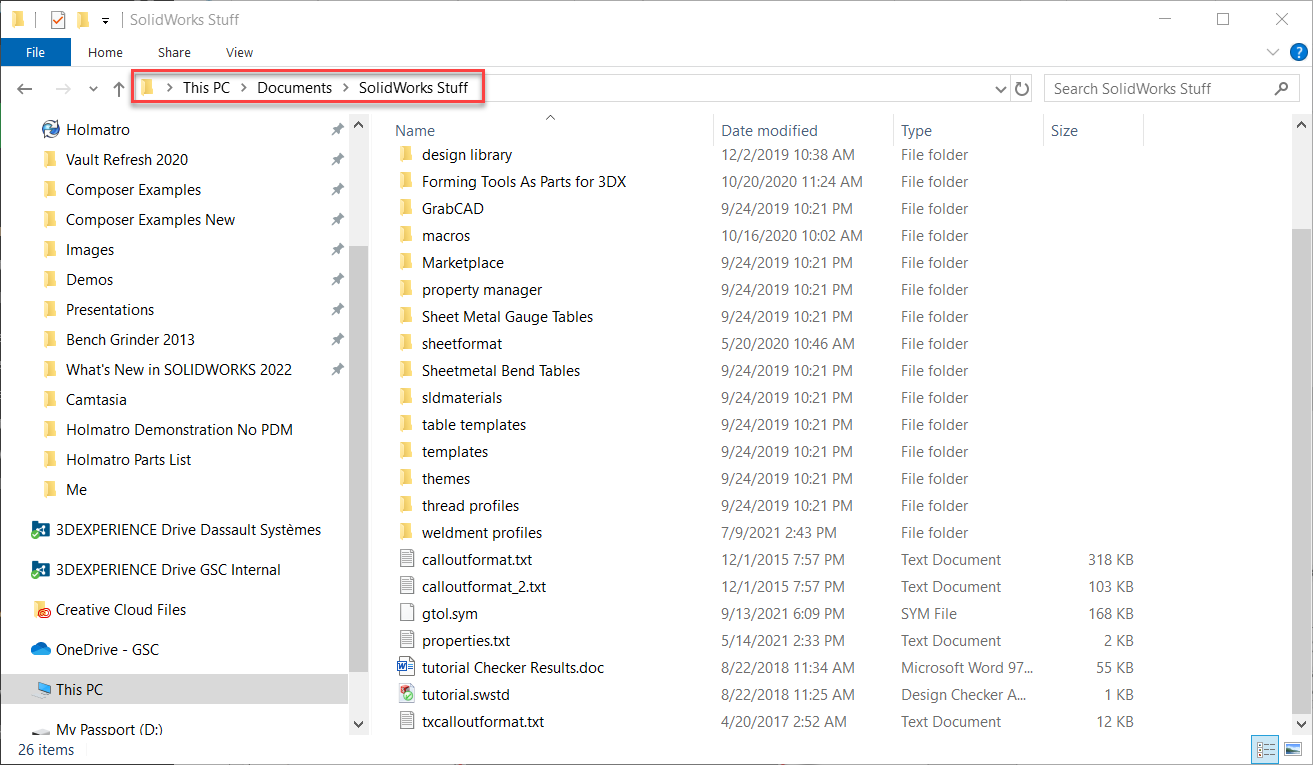Sort by the Type column header
This screenshot has height=765, width=1313.
pos(916,130)
